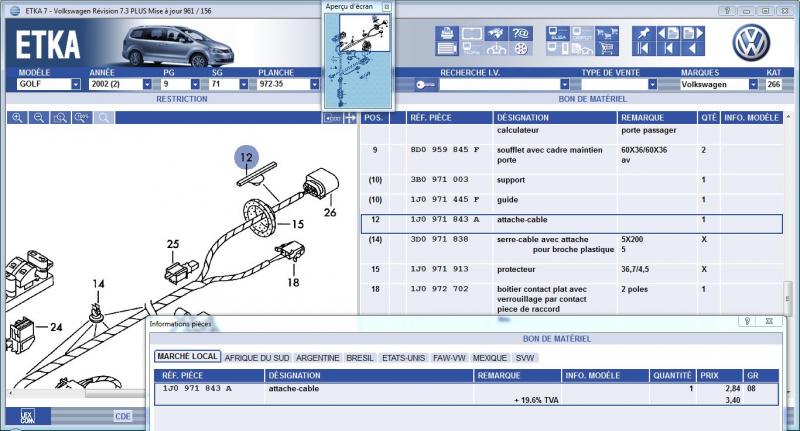
Task: Click the BON DE MATÉRIEL label under toolbar
Action: coord(592,99)
